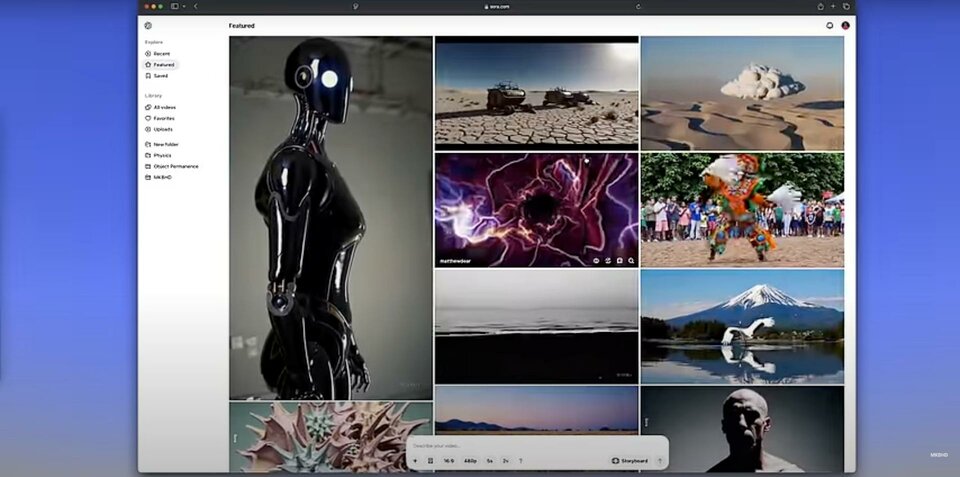Click the plus icon in the prompt bar
Image resolution: width=960 pixels, height=477 pixels.
pos(415,461)
